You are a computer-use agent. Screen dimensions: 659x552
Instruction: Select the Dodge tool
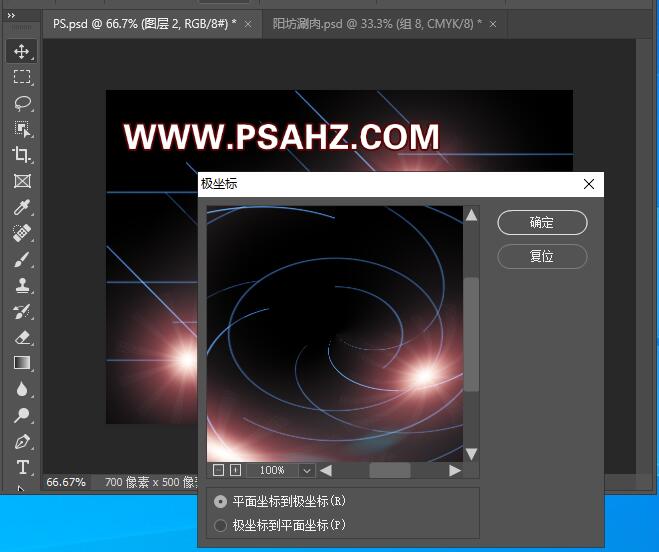coord(21,415)
